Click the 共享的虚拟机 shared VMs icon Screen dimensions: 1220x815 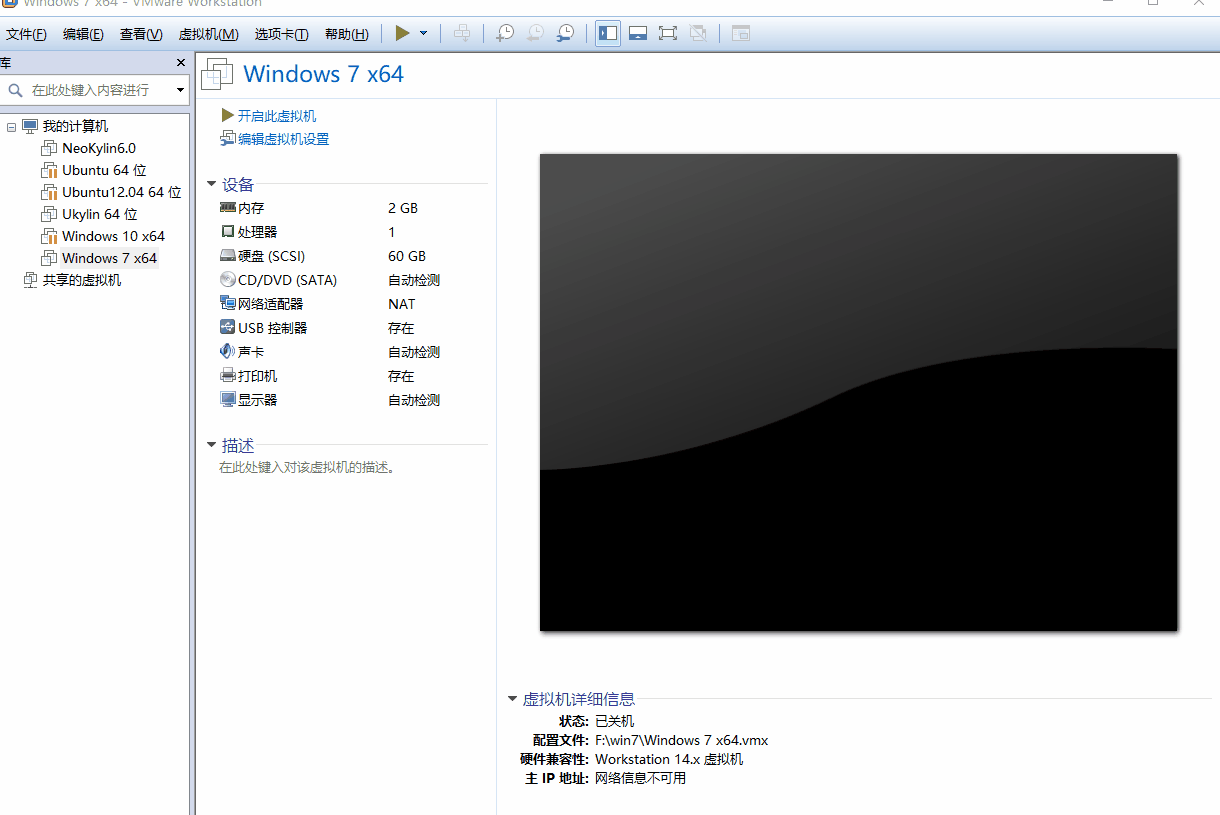pyautogui.click(x=30, y=280)
